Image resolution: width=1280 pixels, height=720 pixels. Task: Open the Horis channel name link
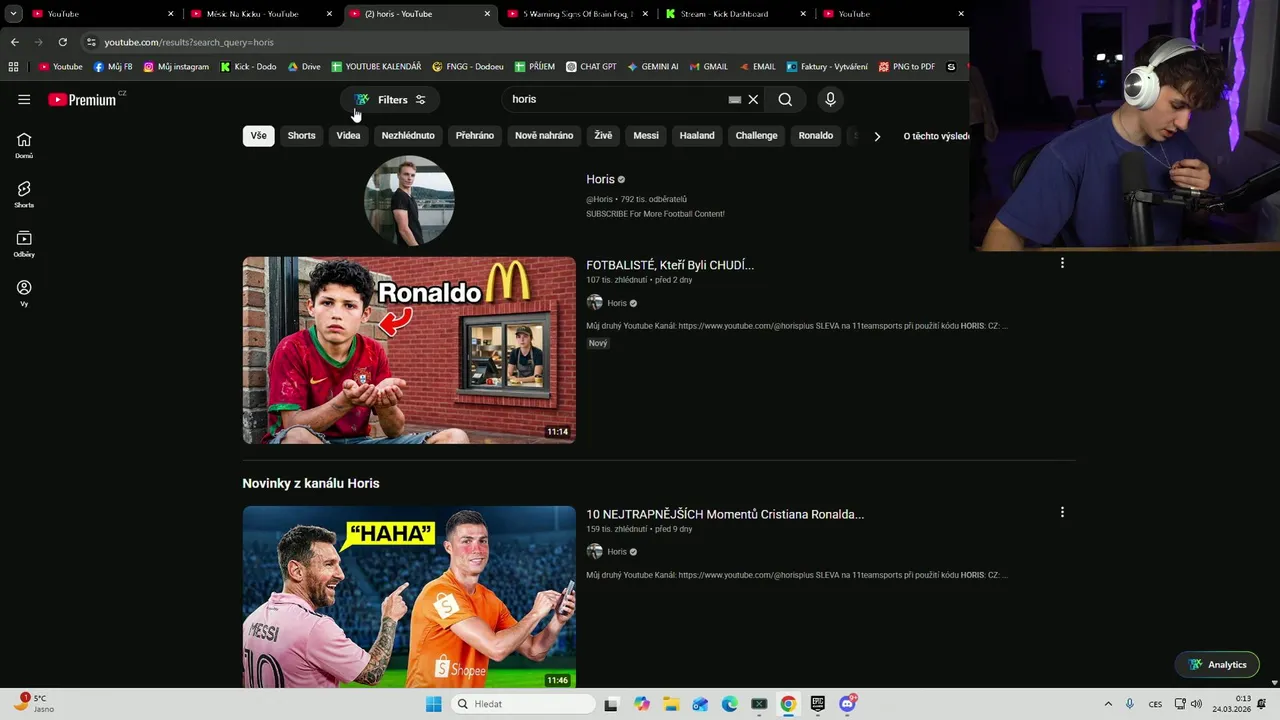(600, 179)
